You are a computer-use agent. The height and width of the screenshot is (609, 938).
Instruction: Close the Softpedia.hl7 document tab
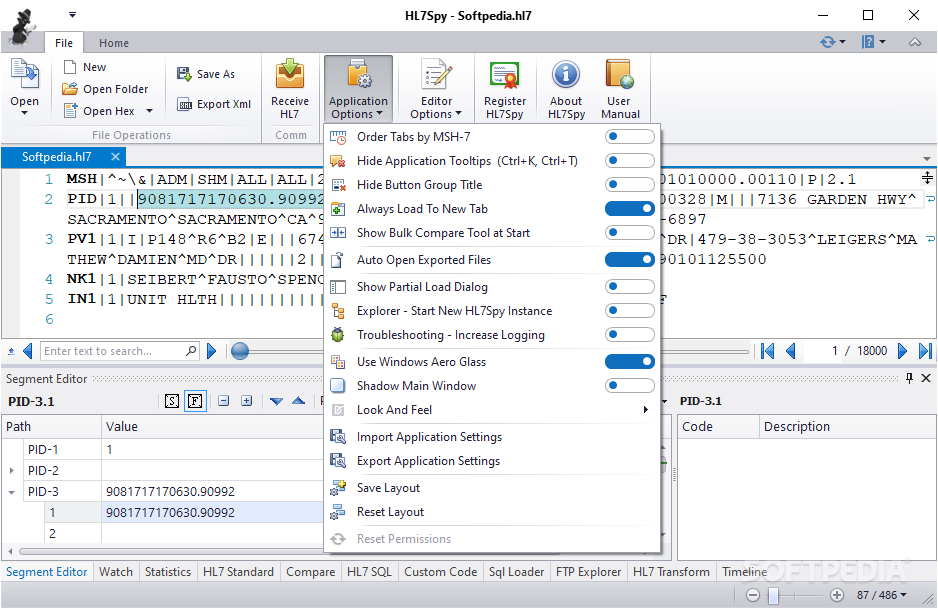(x=115, y=157)
